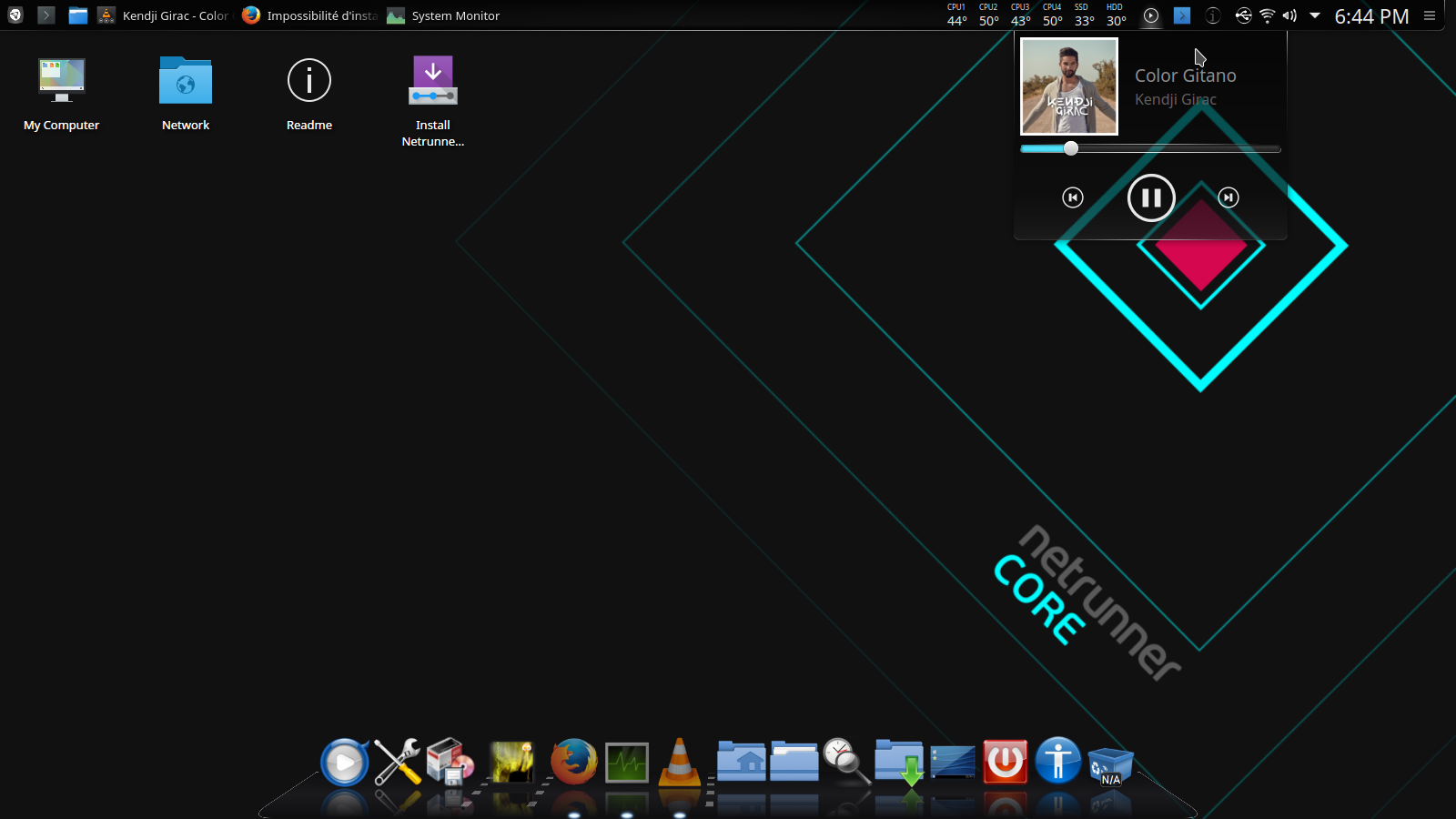Open the plain documents folder dock icon
Screen dimensions: 1456x819
pos(794,761)
